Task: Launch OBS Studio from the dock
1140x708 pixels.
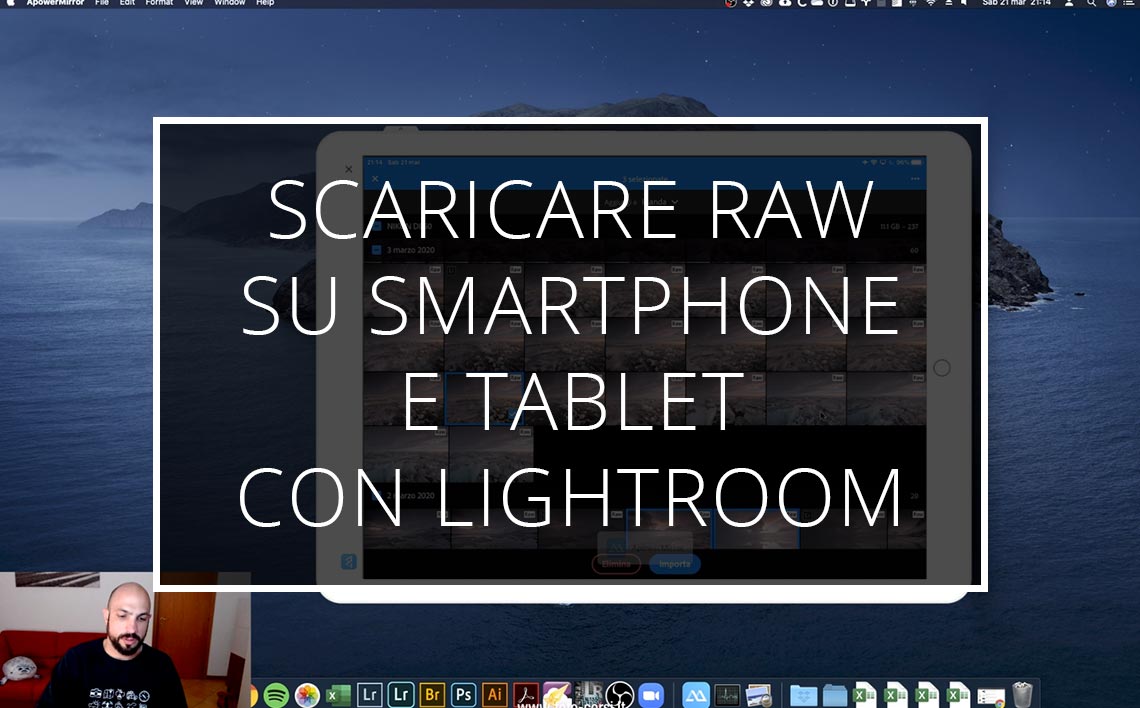Action: [619, 695]
